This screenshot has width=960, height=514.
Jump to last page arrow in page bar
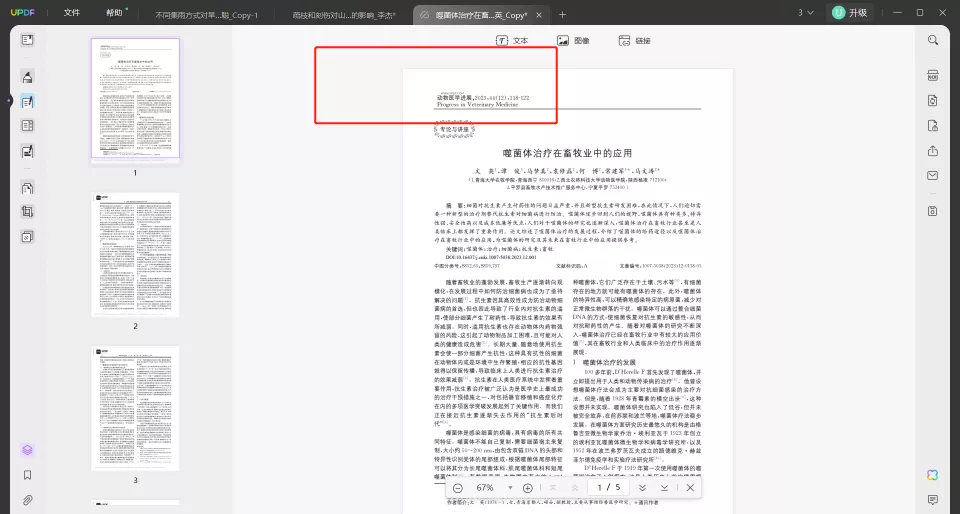[x=664, y=488]
